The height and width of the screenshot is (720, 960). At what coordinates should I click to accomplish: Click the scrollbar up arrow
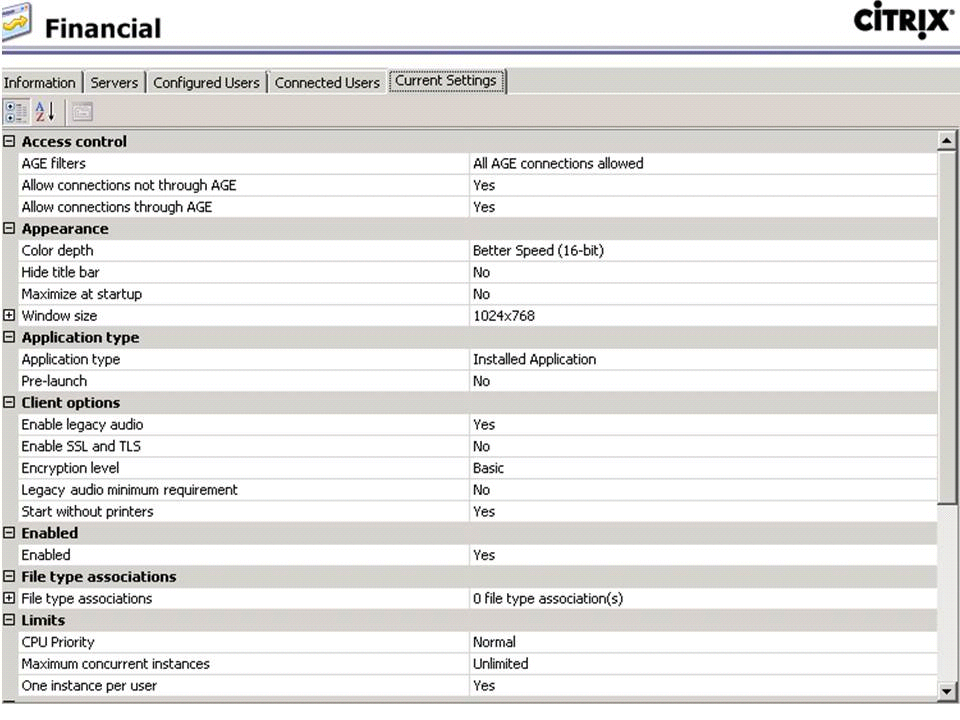point(946,142)
